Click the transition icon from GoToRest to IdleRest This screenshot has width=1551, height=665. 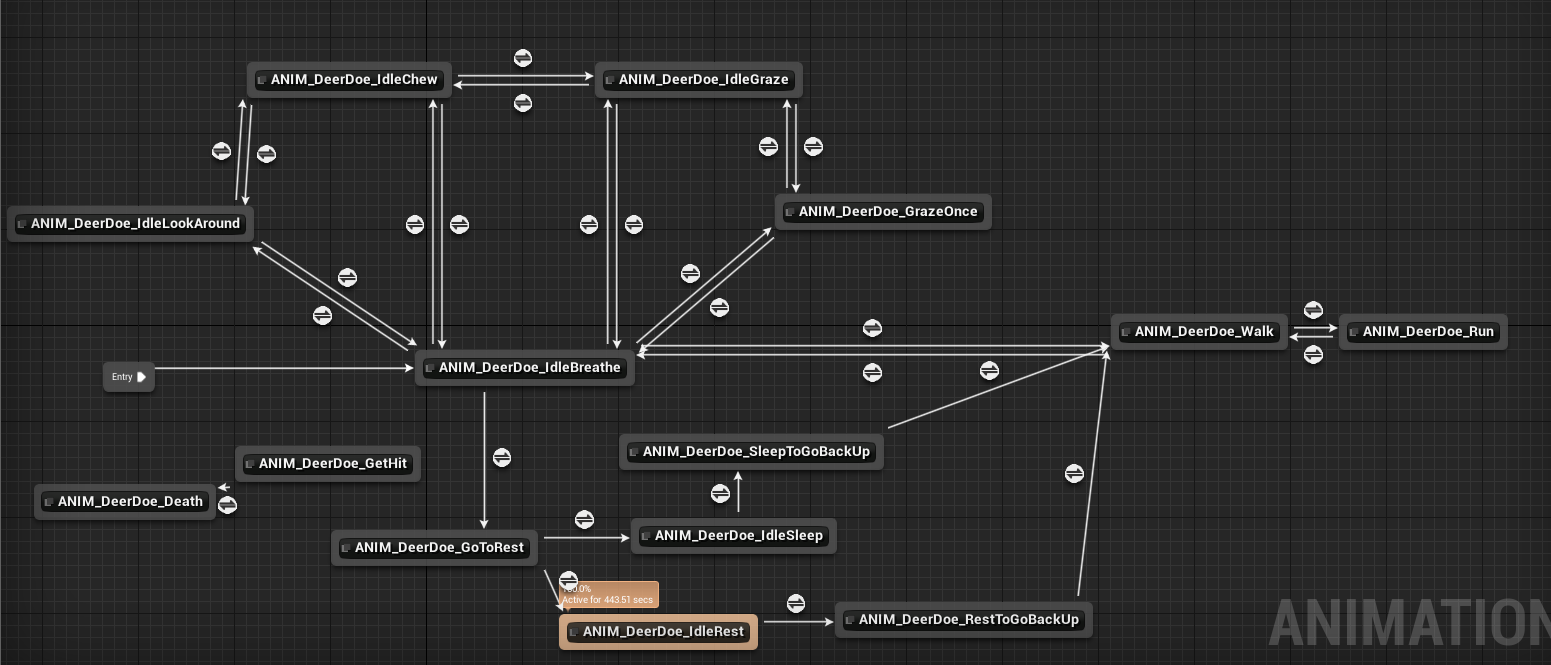(568, 579)
